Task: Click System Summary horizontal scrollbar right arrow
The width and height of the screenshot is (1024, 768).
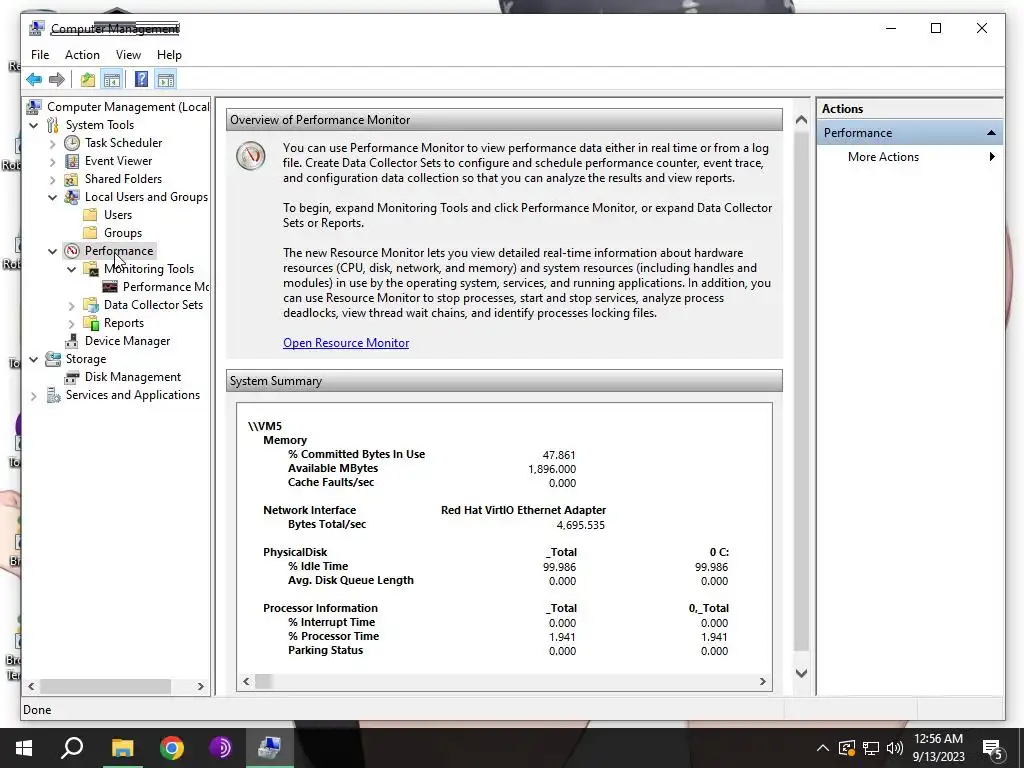Action: coord(762,681)
